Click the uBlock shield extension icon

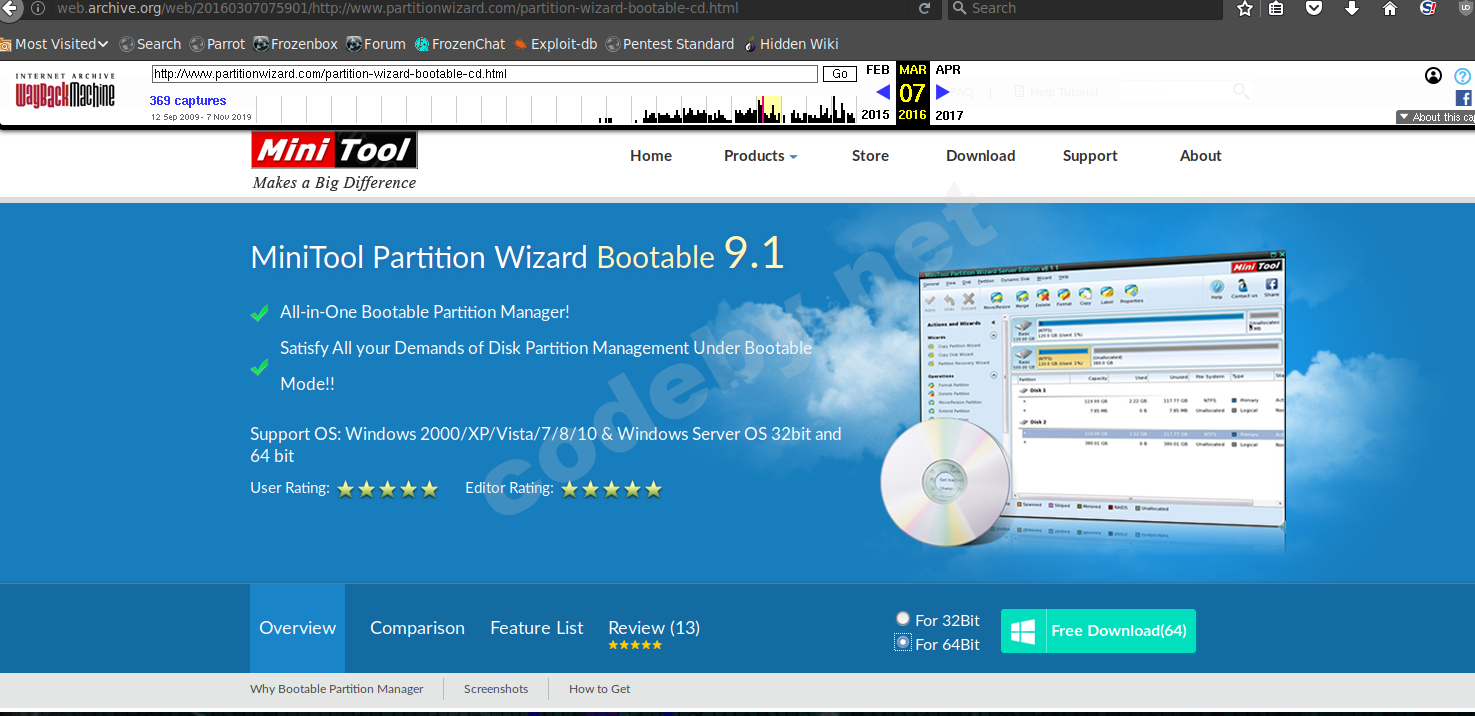click(1466, 9)
